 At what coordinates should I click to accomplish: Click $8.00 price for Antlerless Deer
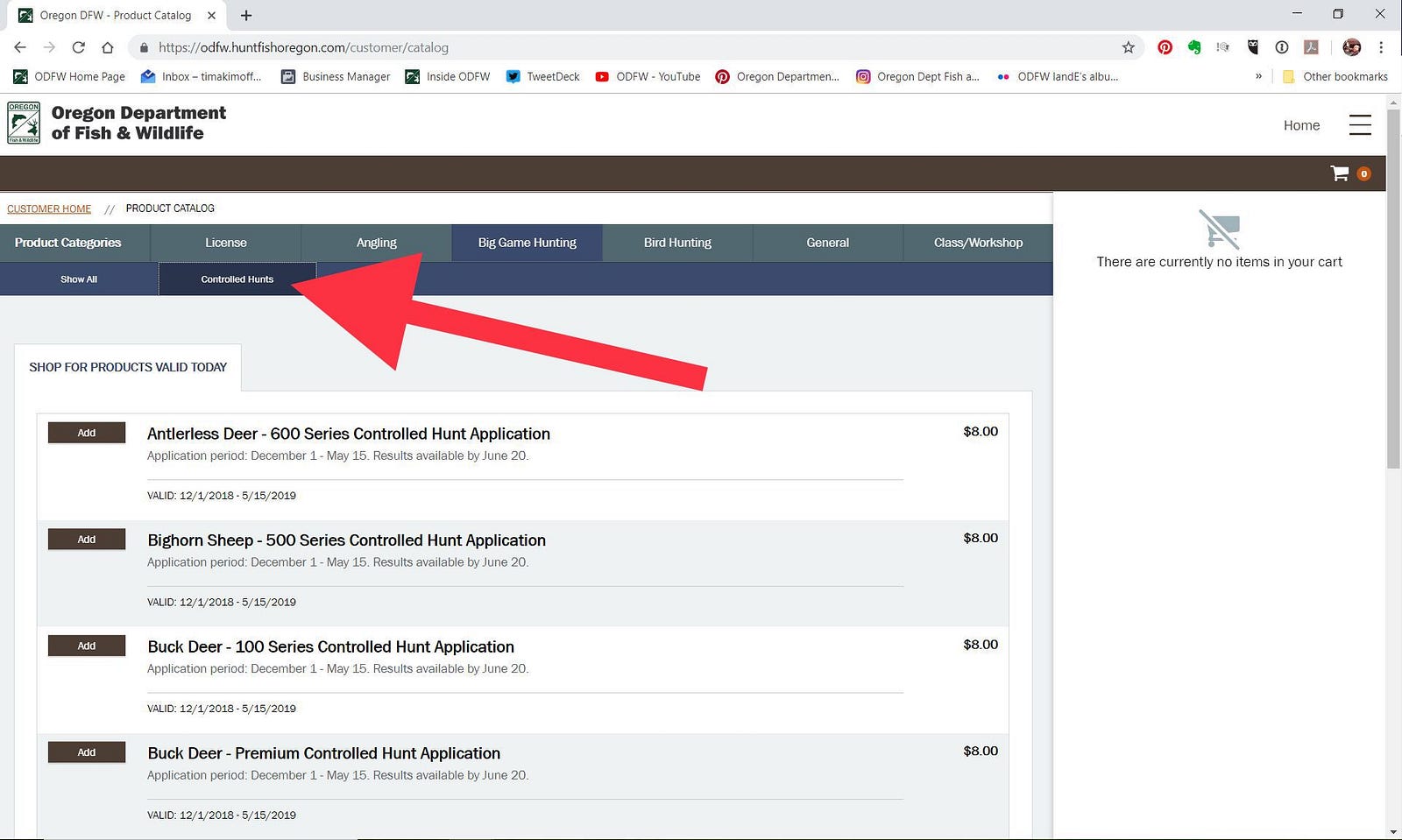[x=981, y=431]
